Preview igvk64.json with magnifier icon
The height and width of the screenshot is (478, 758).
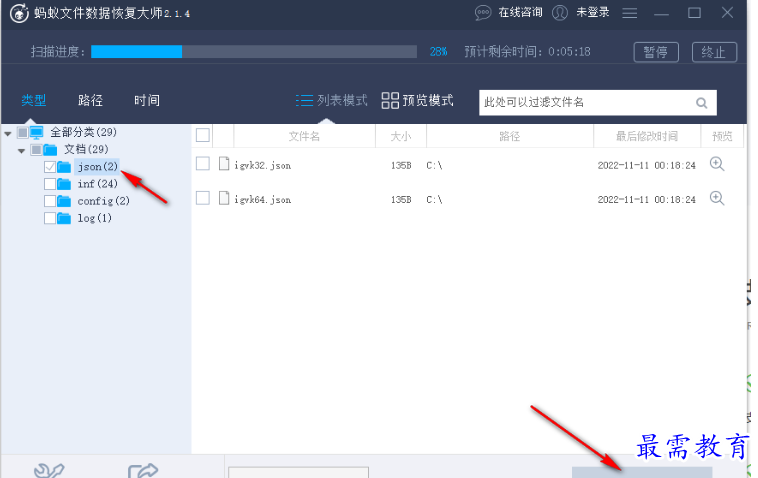click(717, 198)
